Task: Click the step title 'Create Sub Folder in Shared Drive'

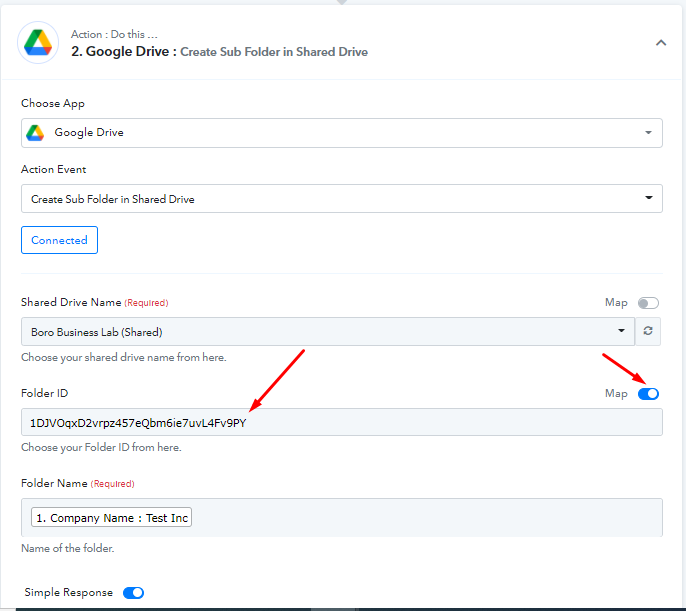Action: (274, 52)
